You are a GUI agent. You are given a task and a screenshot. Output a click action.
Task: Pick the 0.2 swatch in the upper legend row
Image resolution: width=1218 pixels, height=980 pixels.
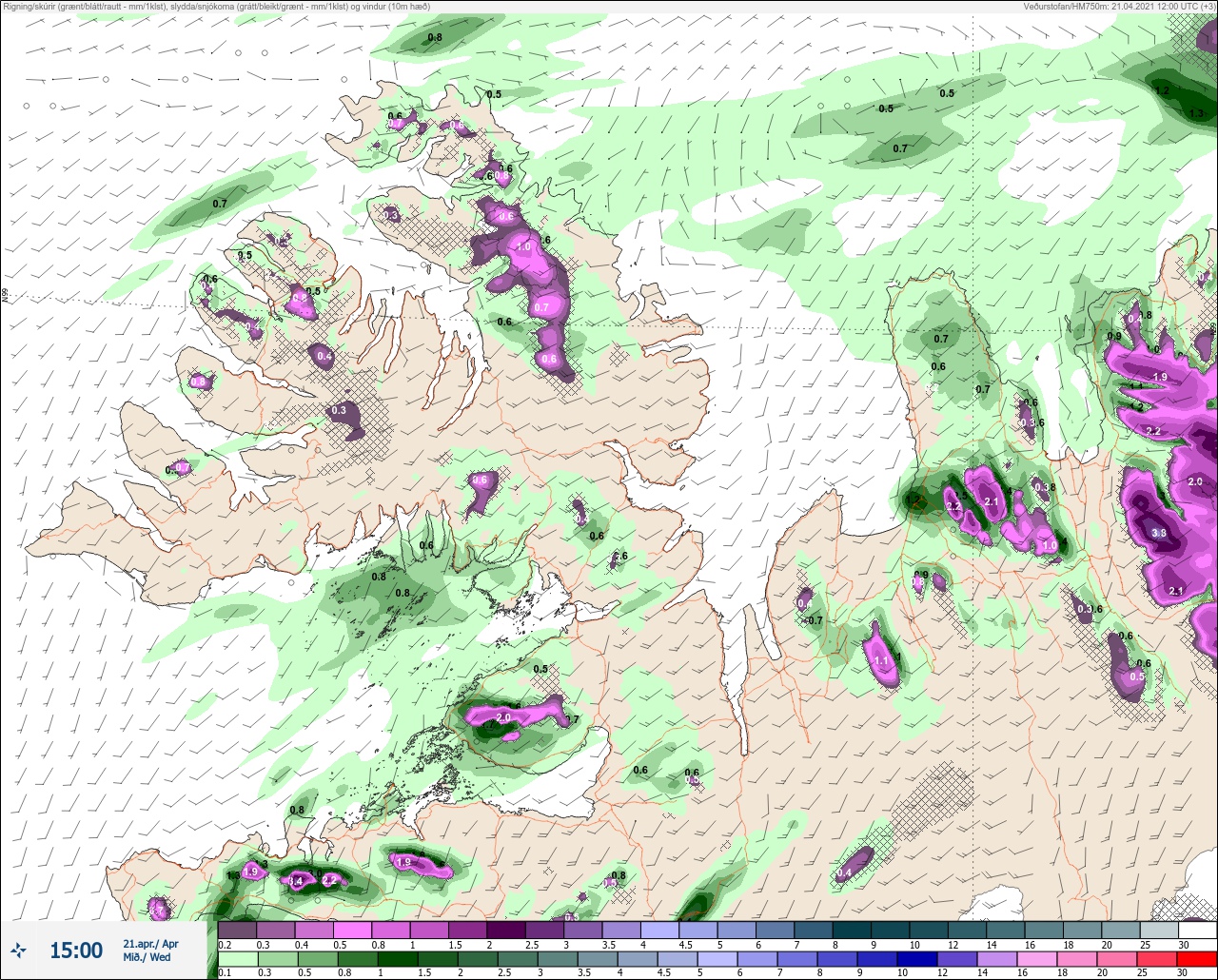tap(237, 930)
